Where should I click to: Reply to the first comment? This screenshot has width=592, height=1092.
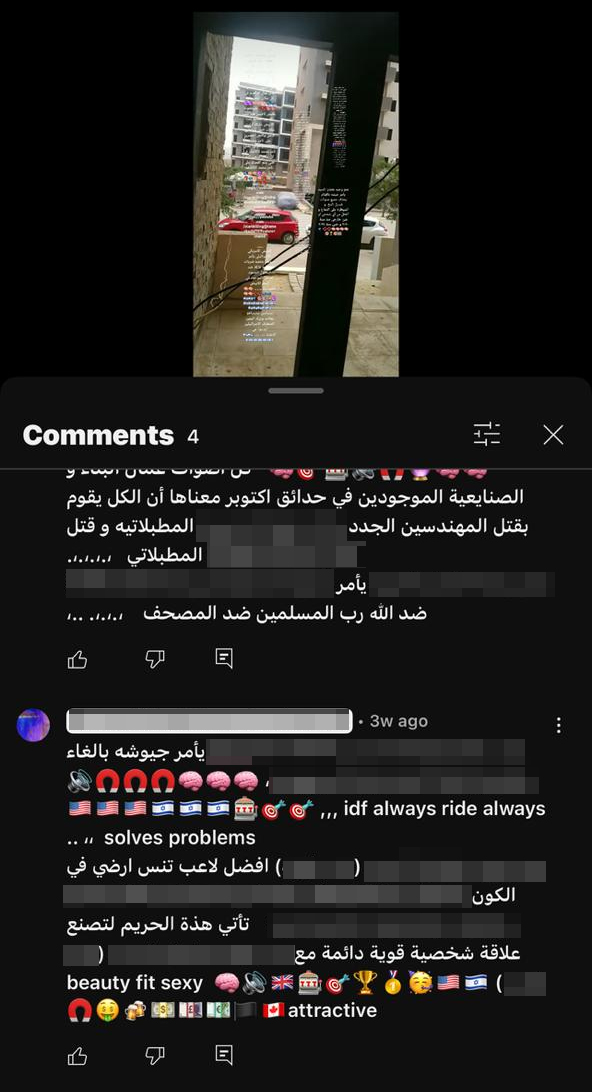pos(224,659)
